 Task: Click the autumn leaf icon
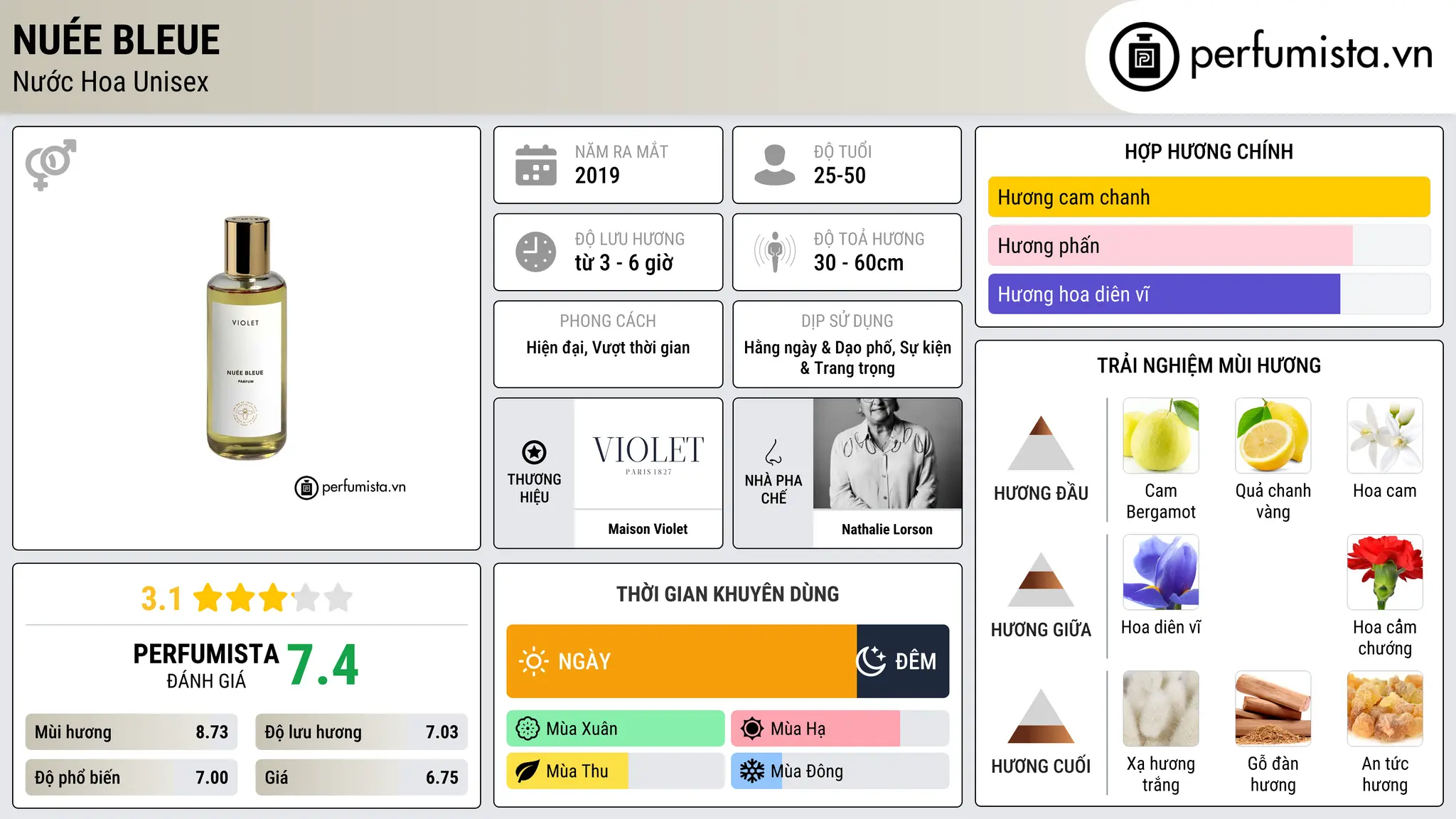coord(528,771)
